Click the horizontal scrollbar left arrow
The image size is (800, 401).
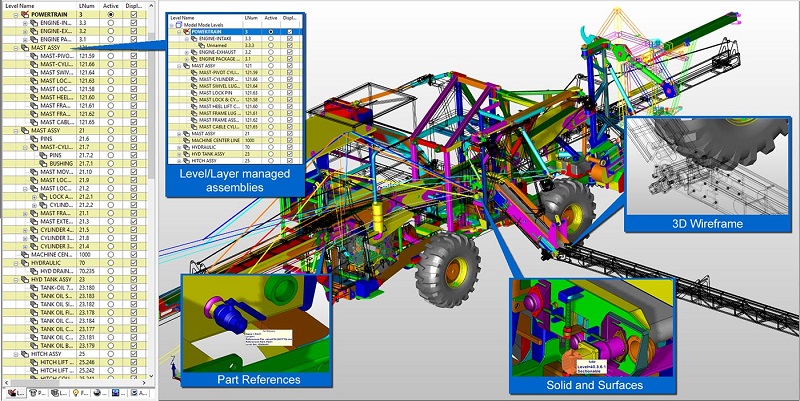click(x=6, y=383)
